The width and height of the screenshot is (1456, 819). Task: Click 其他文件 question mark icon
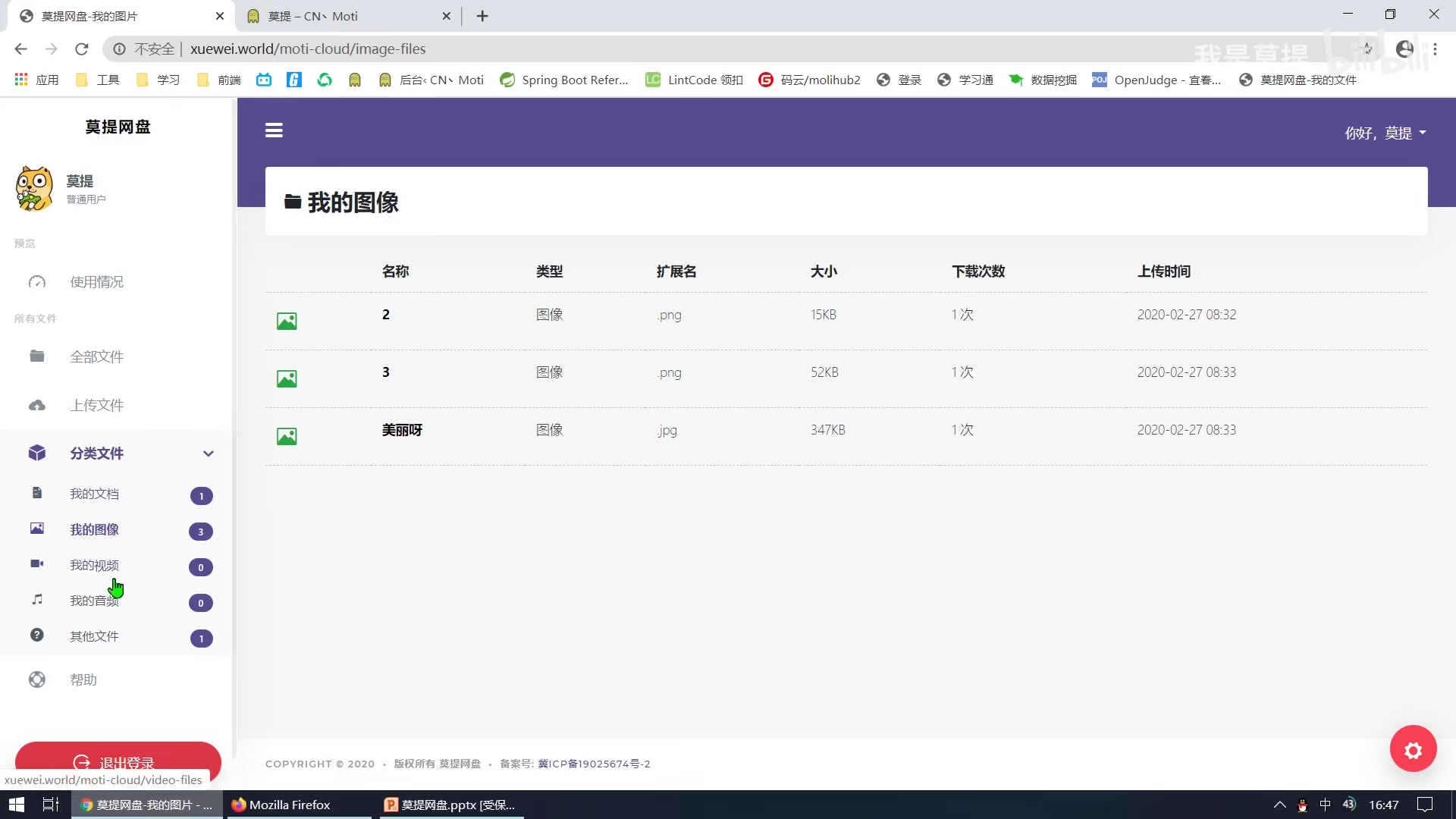(37, 635)
